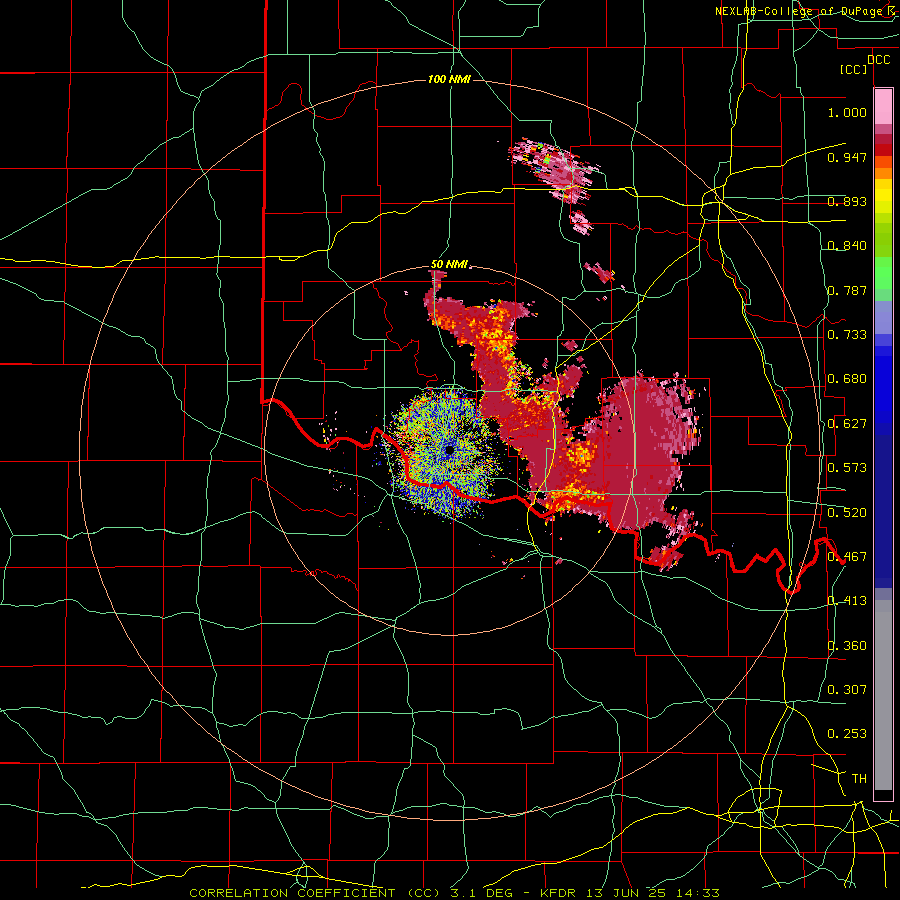The width and height of the screenshot is (900, 900).
Task: Pick the bright green segment near 0.787
Action: 883,273
